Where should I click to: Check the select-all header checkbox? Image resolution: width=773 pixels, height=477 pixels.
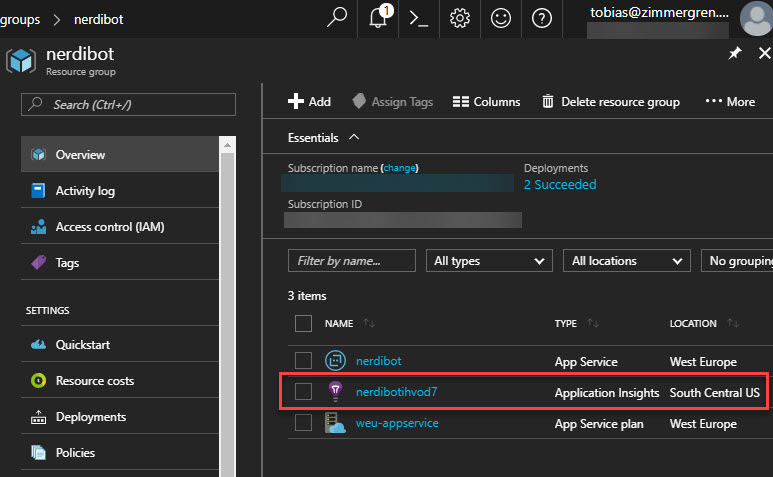click(x=303, y=324)
